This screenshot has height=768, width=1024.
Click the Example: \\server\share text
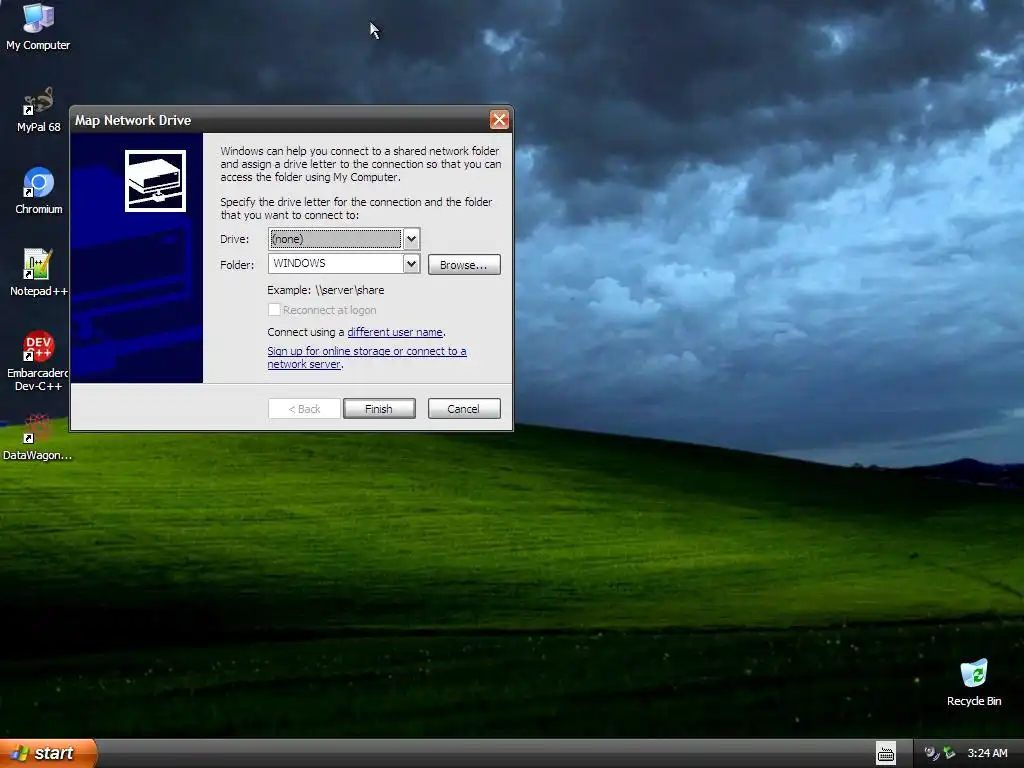(x=326, y=290)
